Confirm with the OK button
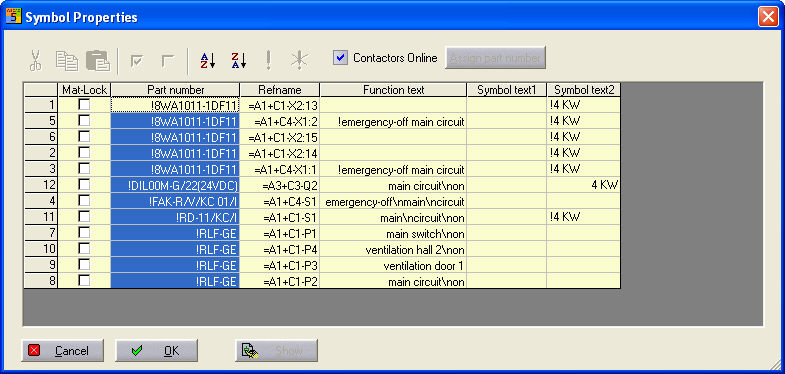The height and width of the screenshot is (374, 785). [x=157, y=350]
